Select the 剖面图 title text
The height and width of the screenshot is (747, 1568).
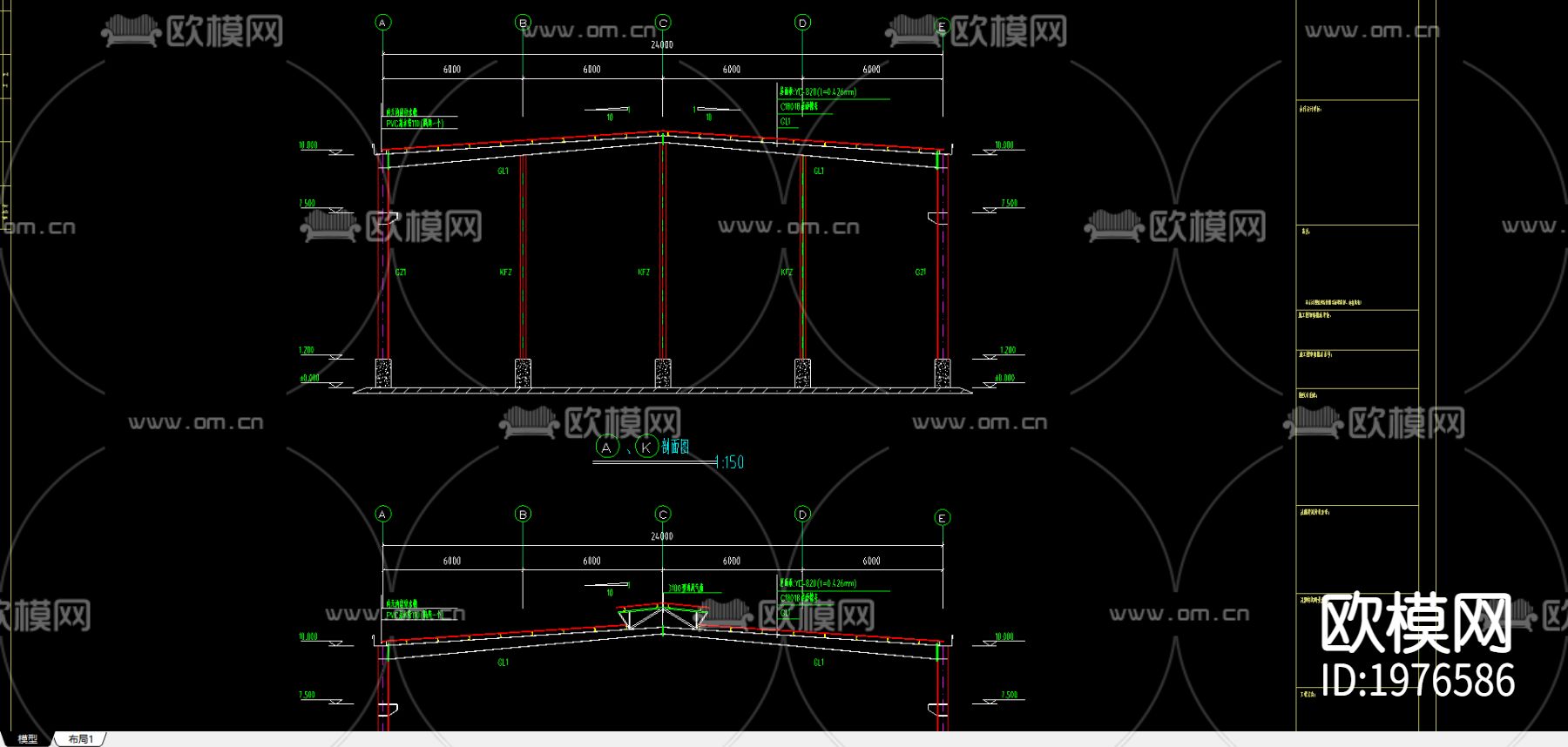[675, 447]
